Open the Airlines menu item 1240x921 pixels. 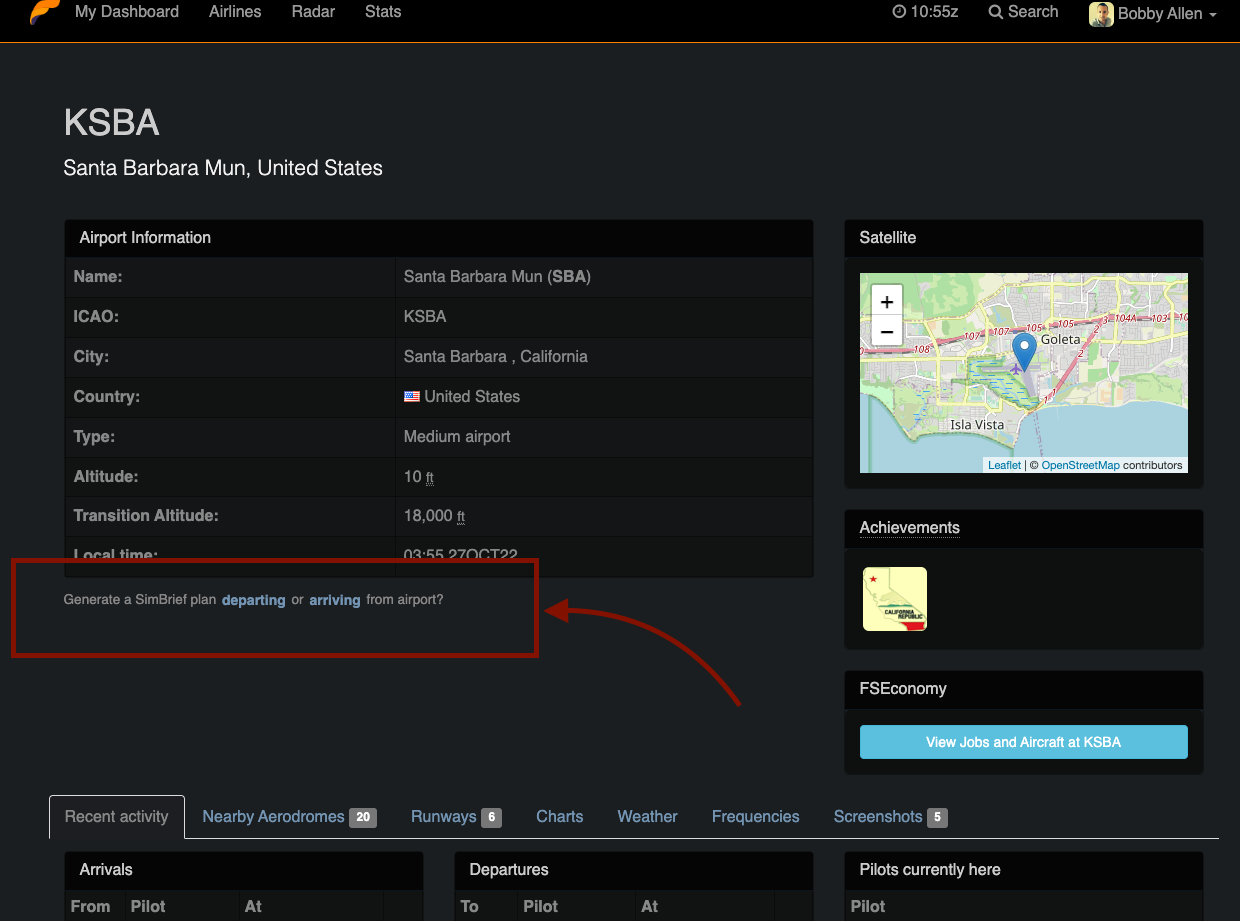[x=234, y=12]
